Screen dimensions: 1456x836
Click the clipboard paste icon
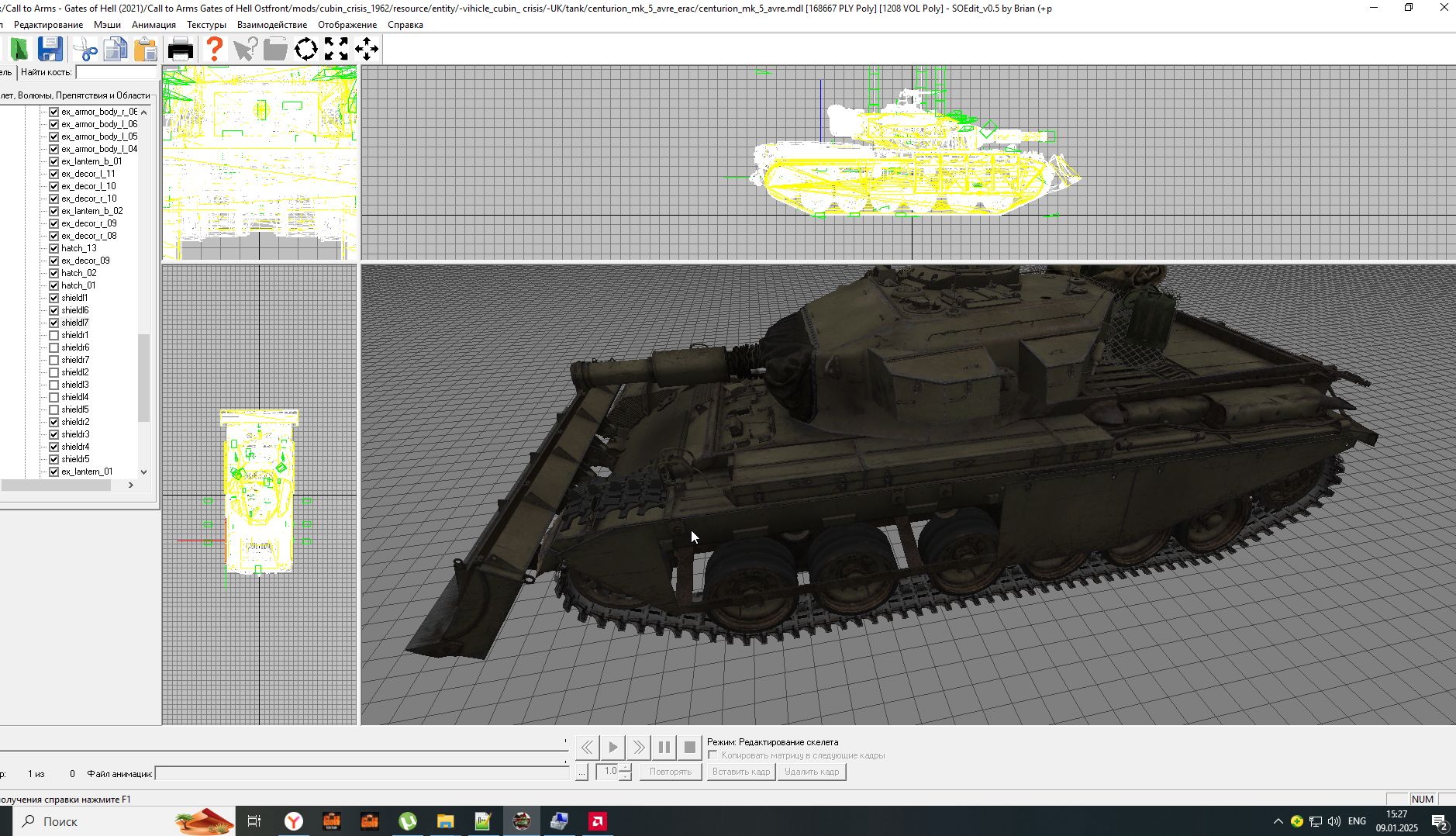[146, 50]
